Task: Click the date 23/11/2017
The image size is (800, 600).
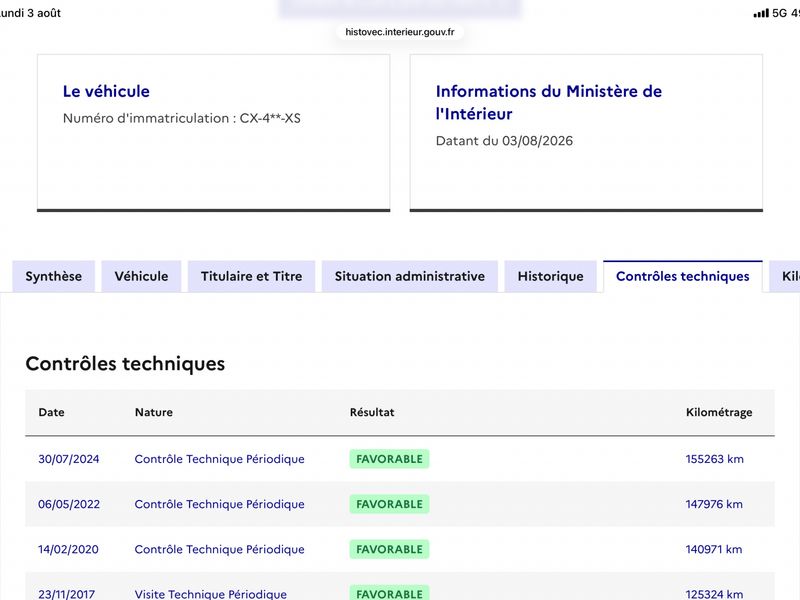Action: pos(66,594)
